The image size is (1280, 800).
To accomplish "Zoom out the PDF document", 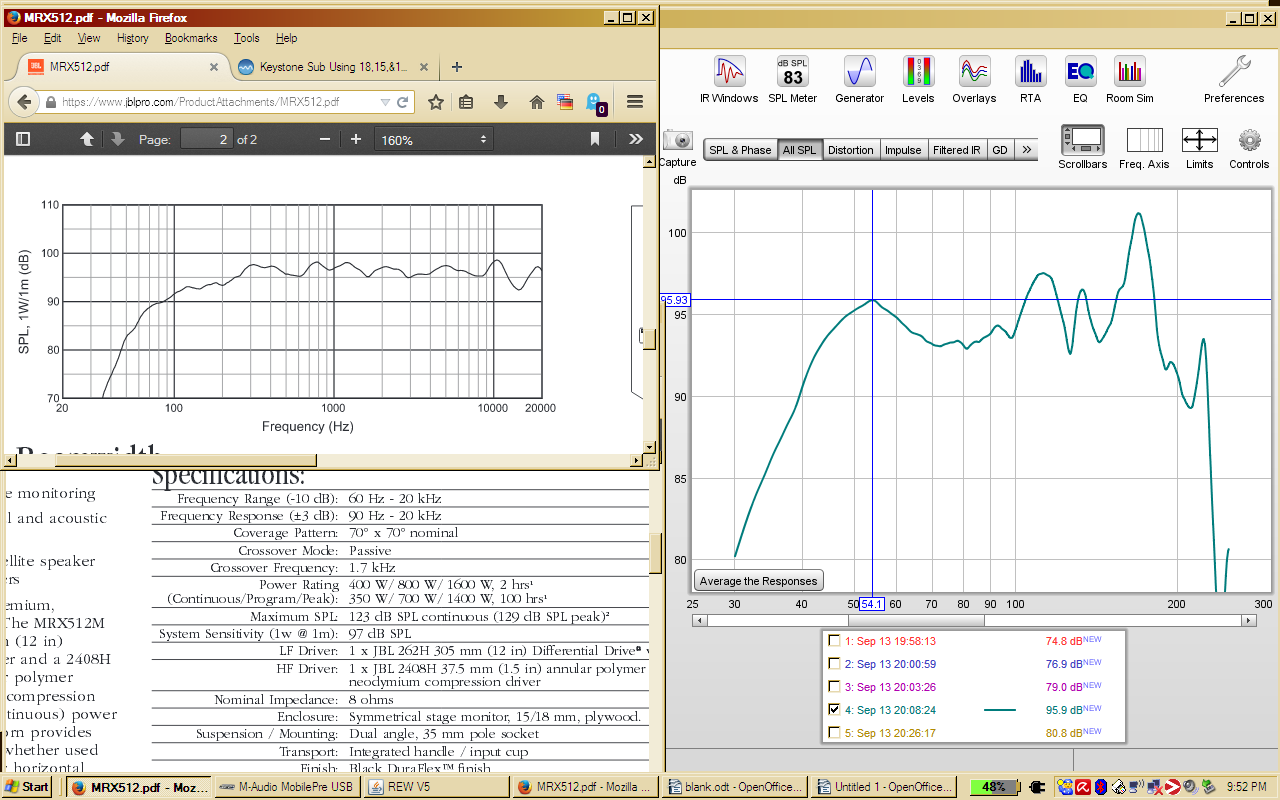I will tap(324, 140).
